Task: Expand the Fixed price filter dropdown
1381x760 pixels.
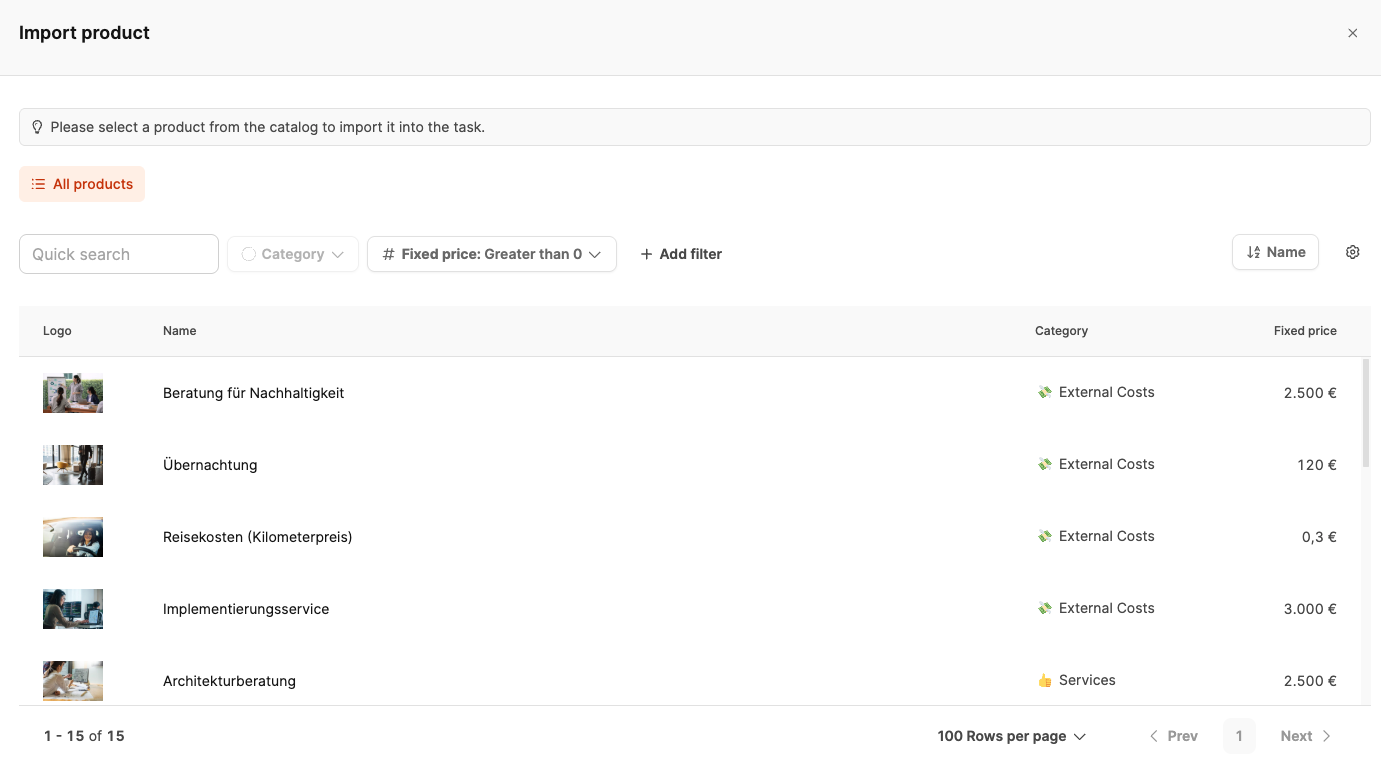Action: 491,254
